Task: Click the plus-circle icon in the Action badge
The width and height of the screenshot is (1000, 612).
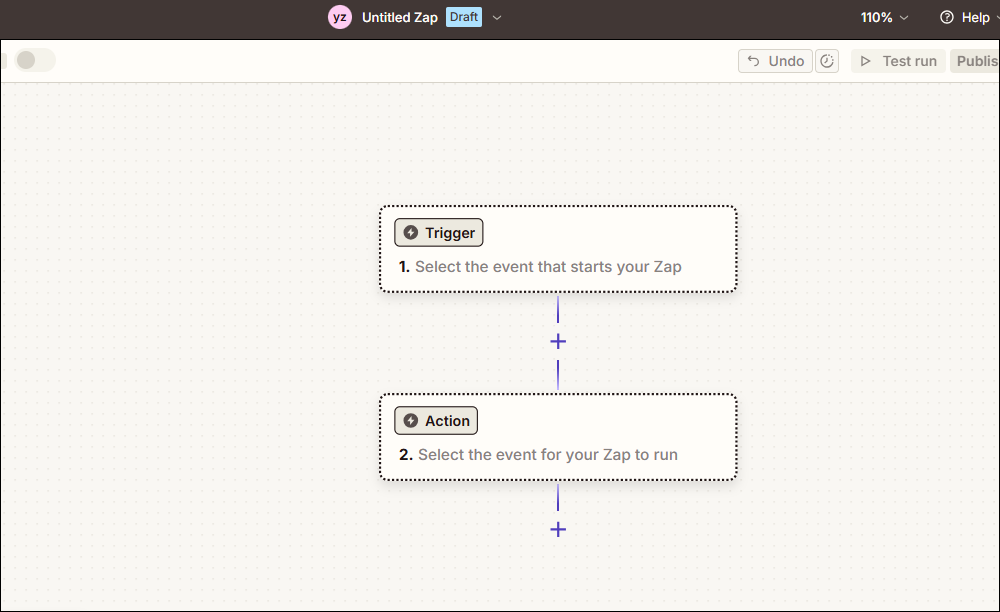Action: point(409,420)
